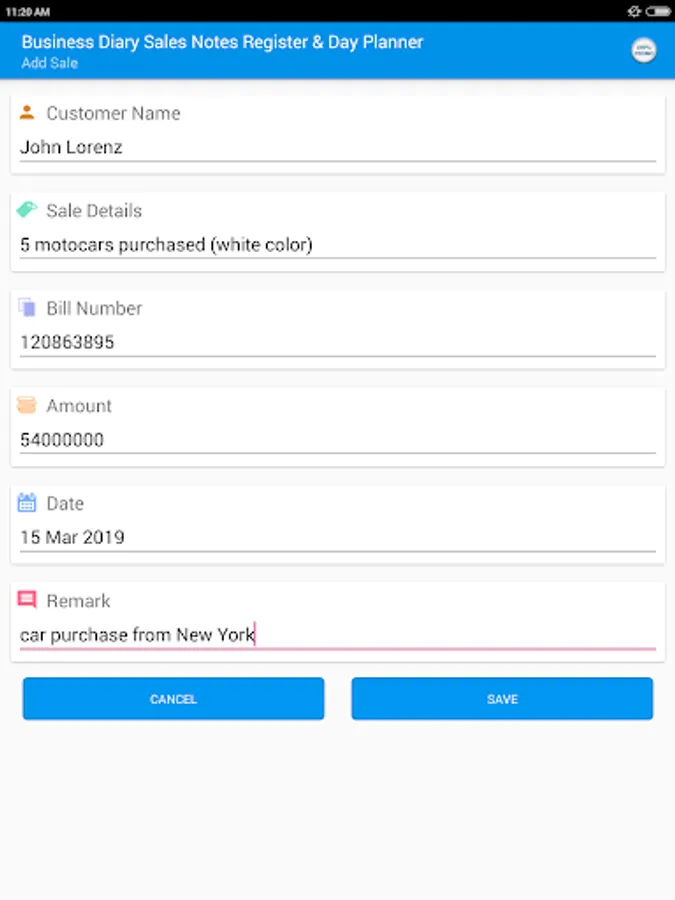Edit the John Lorenz customer name field

coord(338,148)
